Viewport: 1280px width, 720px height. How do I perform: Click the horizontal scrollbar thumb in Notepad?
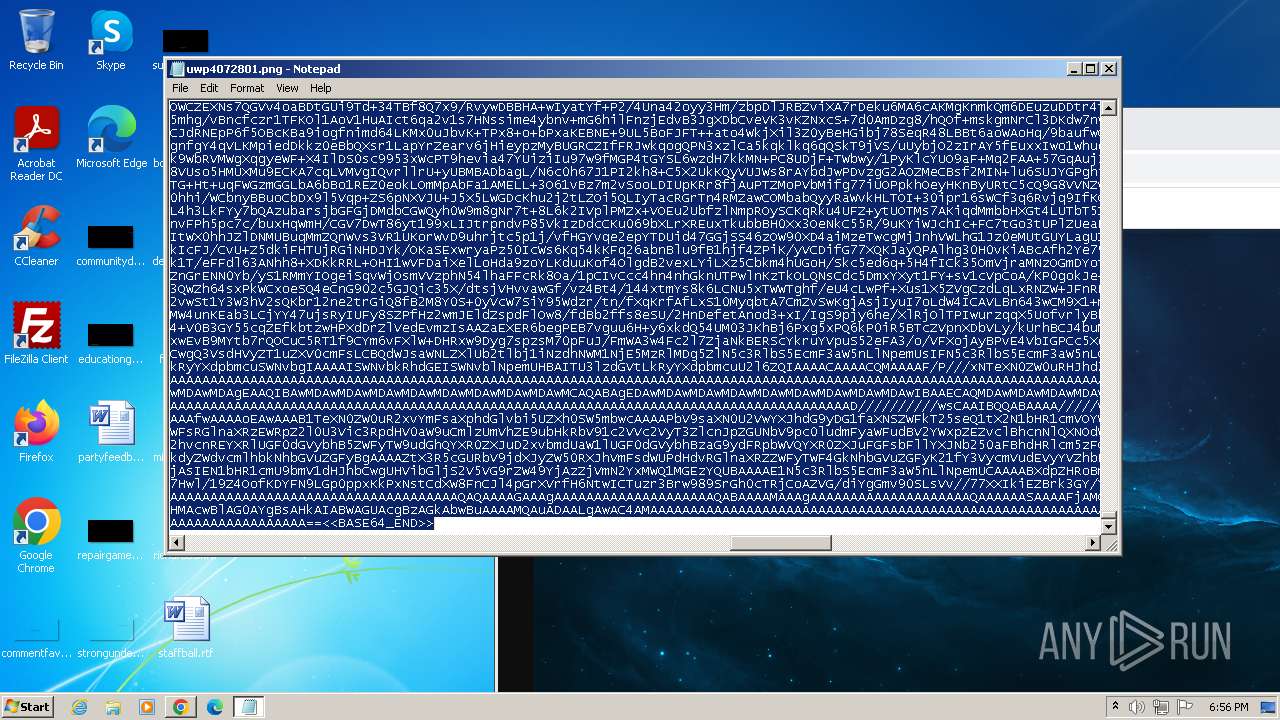point(780,543)
